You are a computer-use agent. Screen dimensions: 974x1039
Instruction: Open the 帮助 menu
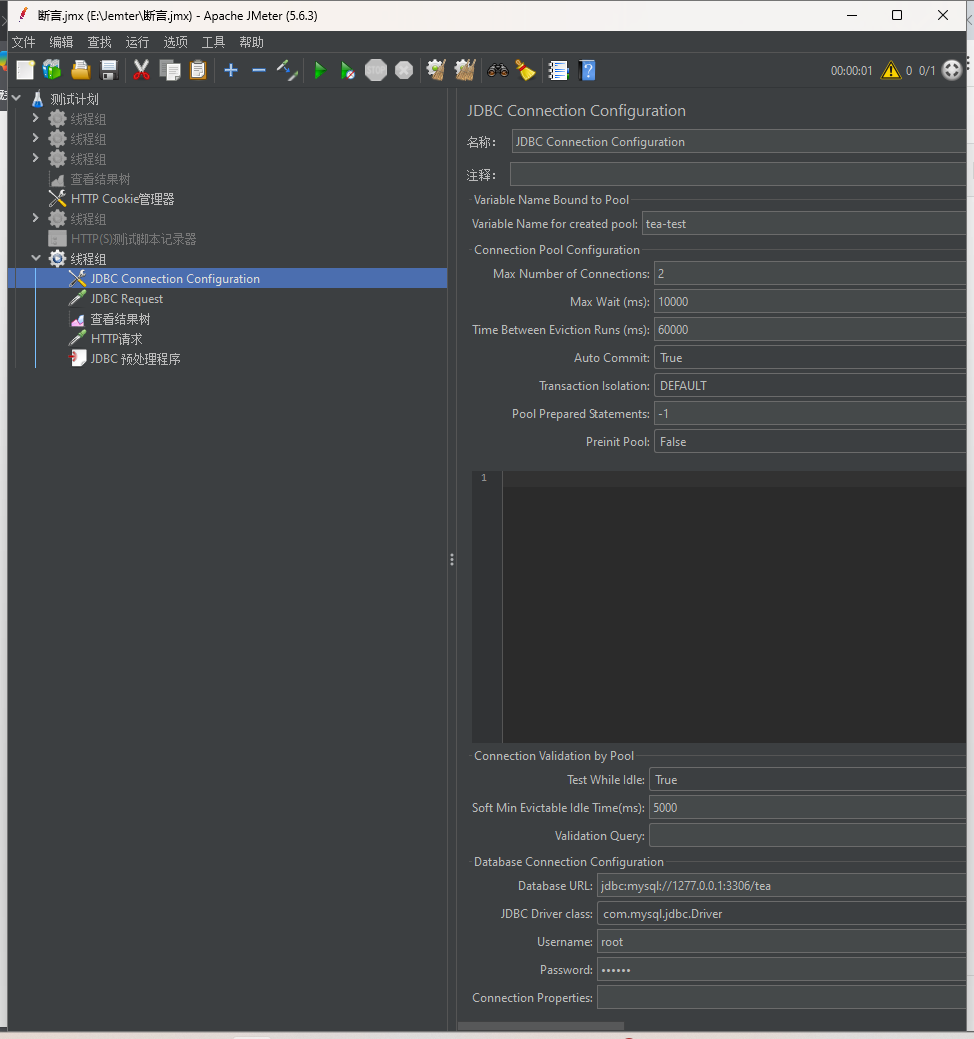251,42
